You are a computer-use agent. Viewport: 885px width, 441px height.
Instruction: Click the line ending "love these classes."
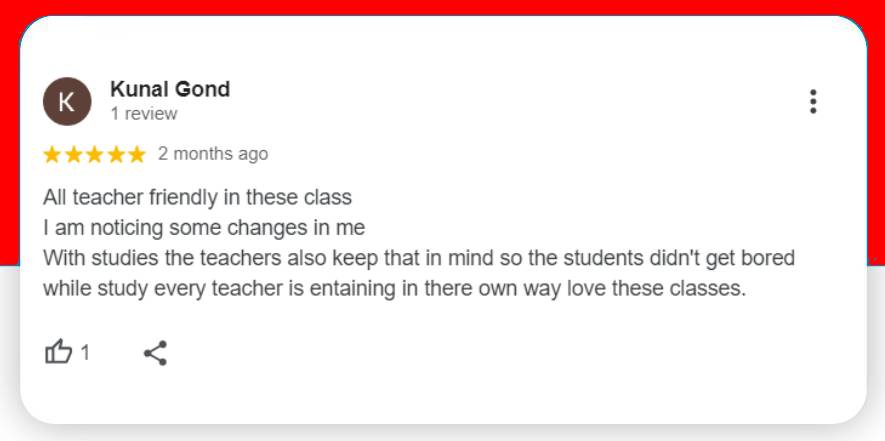(394, 289)
